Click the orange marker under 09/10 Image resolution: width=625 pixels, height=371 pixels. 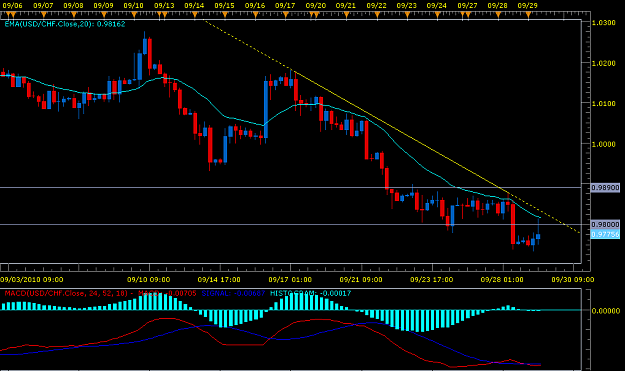click(x=134, y=15)
